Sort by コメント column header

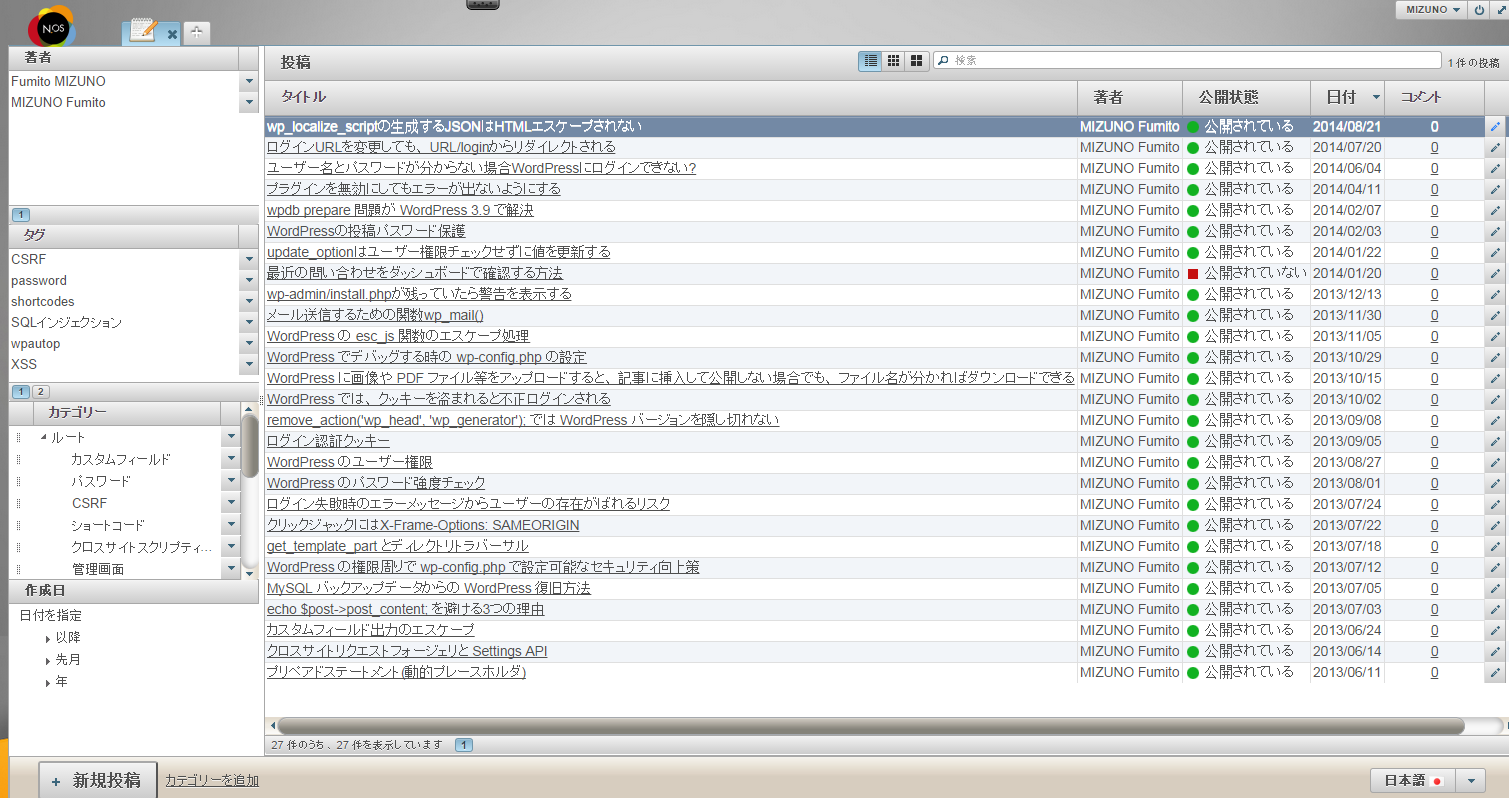pos(1434,97)
